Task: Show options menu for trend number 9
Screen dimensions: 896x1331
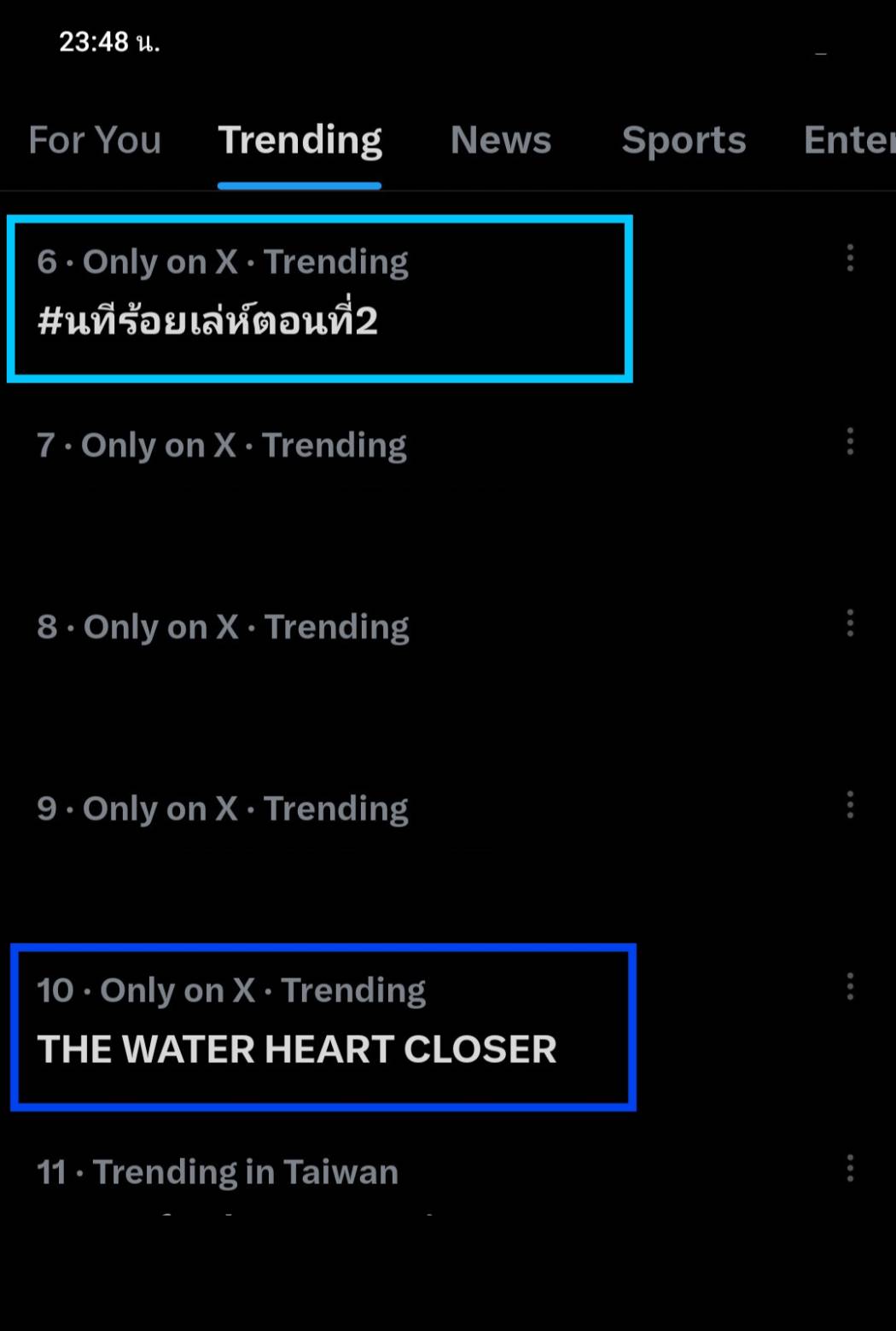Action: pyautogui.click(x=850, y=805)
